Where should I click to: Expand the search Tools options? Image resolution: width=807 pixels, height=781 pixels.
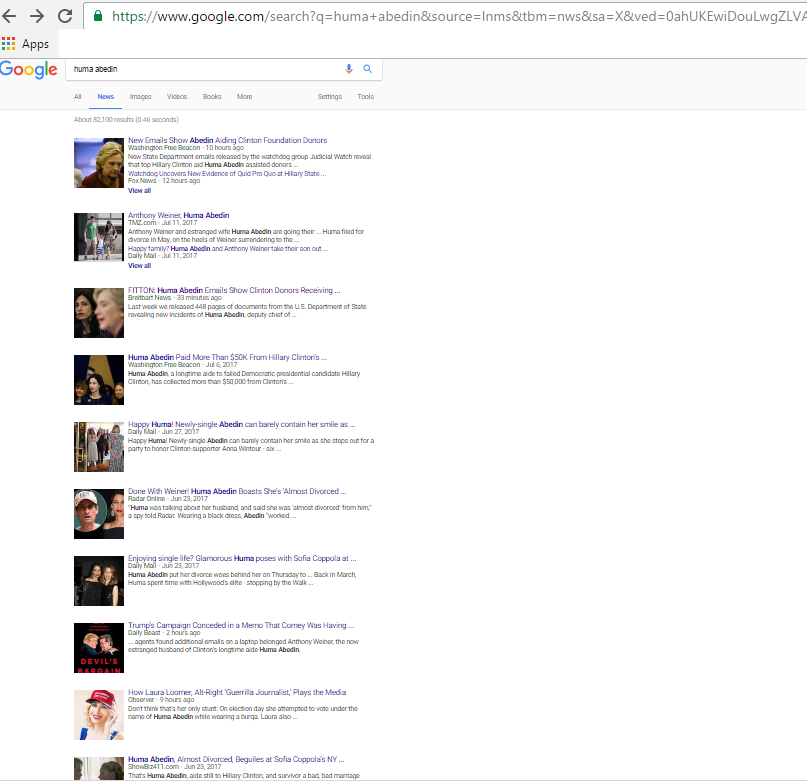coord(365,97)
